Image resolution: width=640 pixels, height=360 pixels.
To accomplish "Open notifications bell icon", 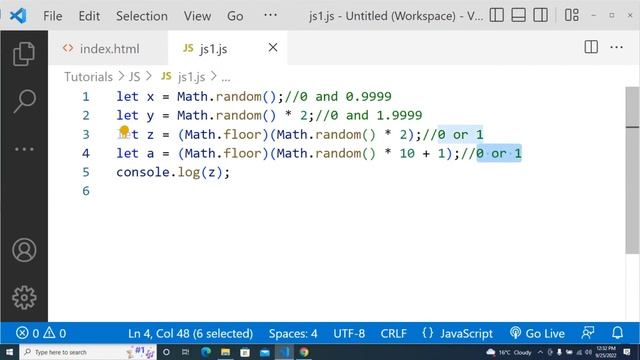I will pos(618,333).
